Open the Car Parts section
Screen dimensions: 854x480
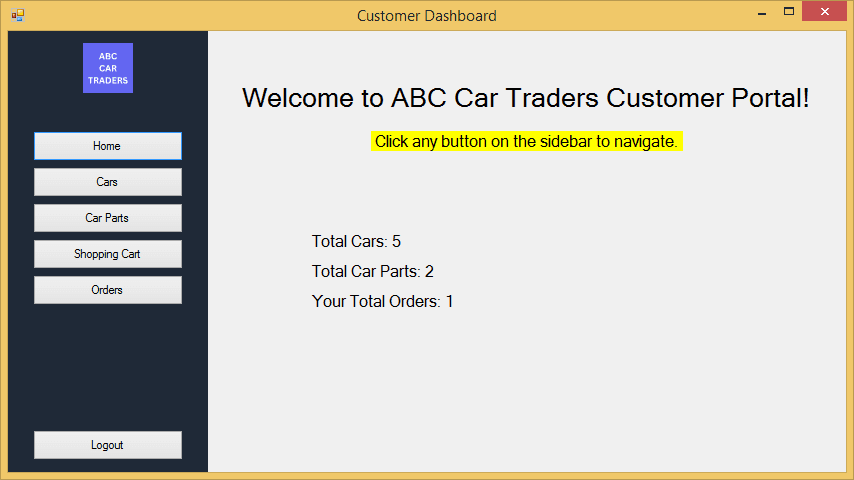point(108,218)
